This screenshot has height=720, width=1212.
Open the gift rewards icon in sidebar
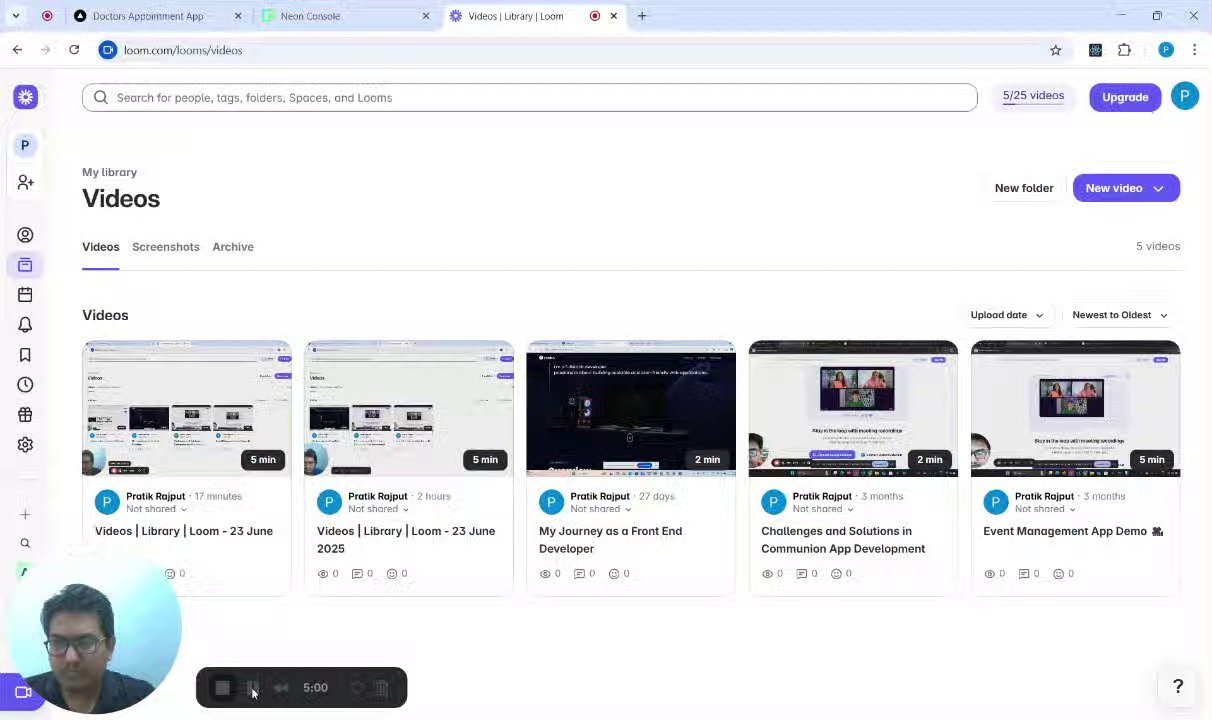(25, 415)
